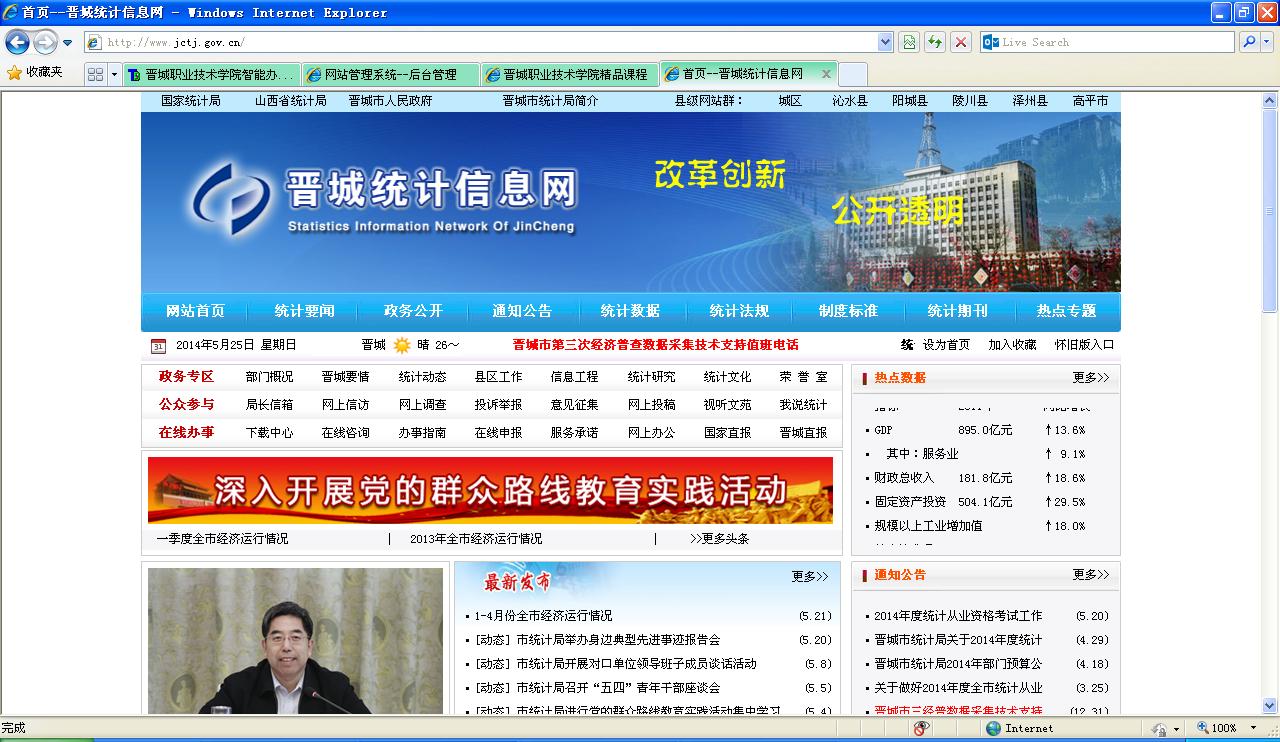Expand the address bar URL dropdown

pyautogui.click(x=885, y=42)
